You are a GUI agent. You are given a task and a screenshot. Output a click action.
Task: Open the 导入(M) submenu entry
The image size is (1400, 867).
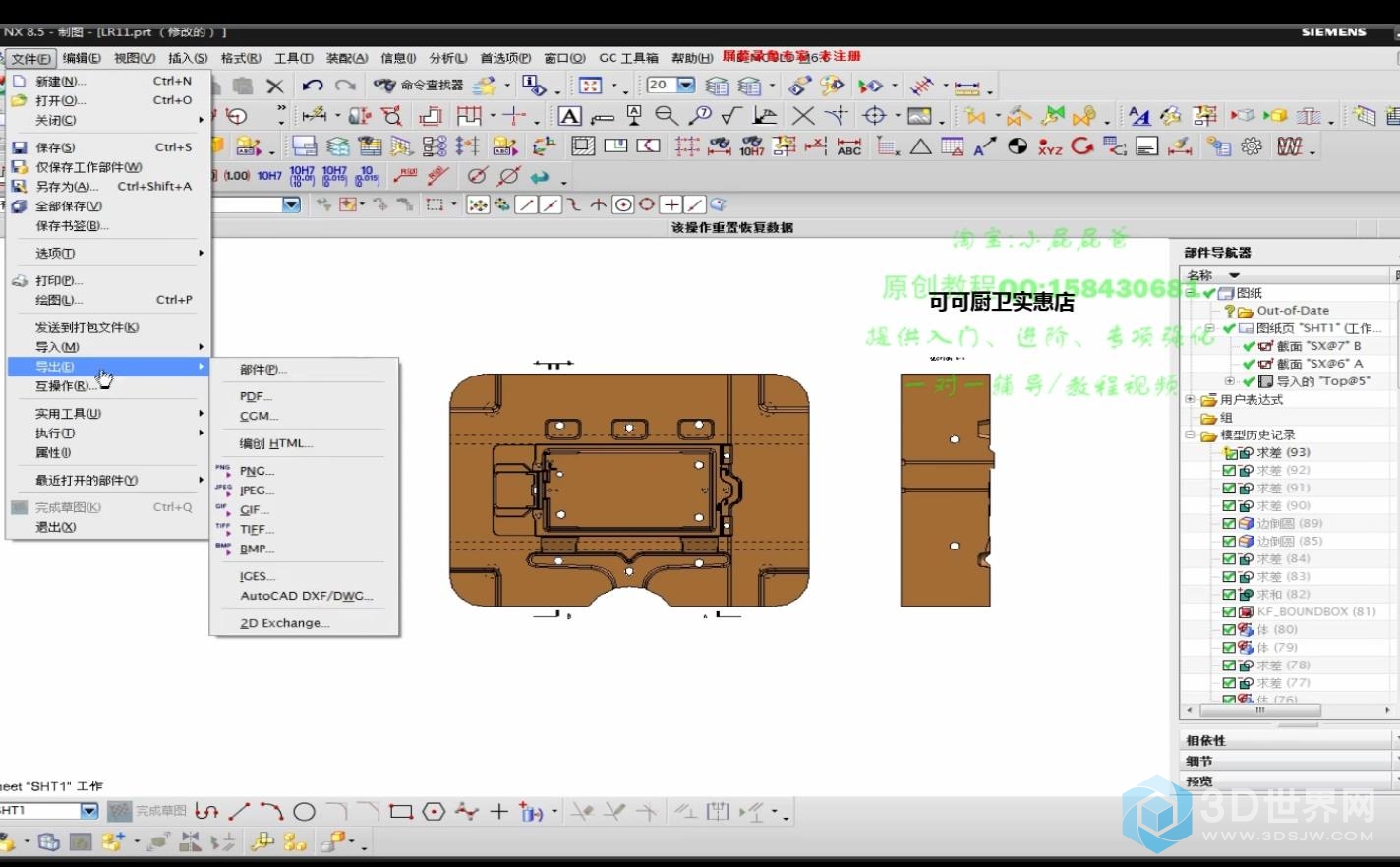click(x=108, y=347)
